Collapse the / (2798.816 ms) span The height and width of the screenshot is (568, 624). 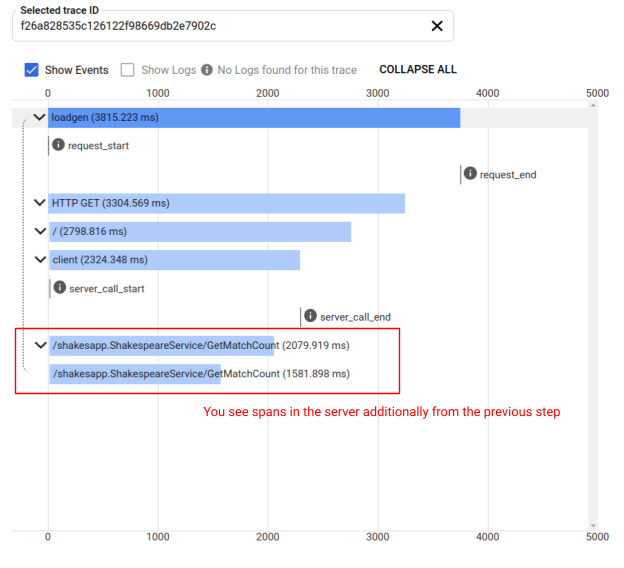[x=39, y=231]
